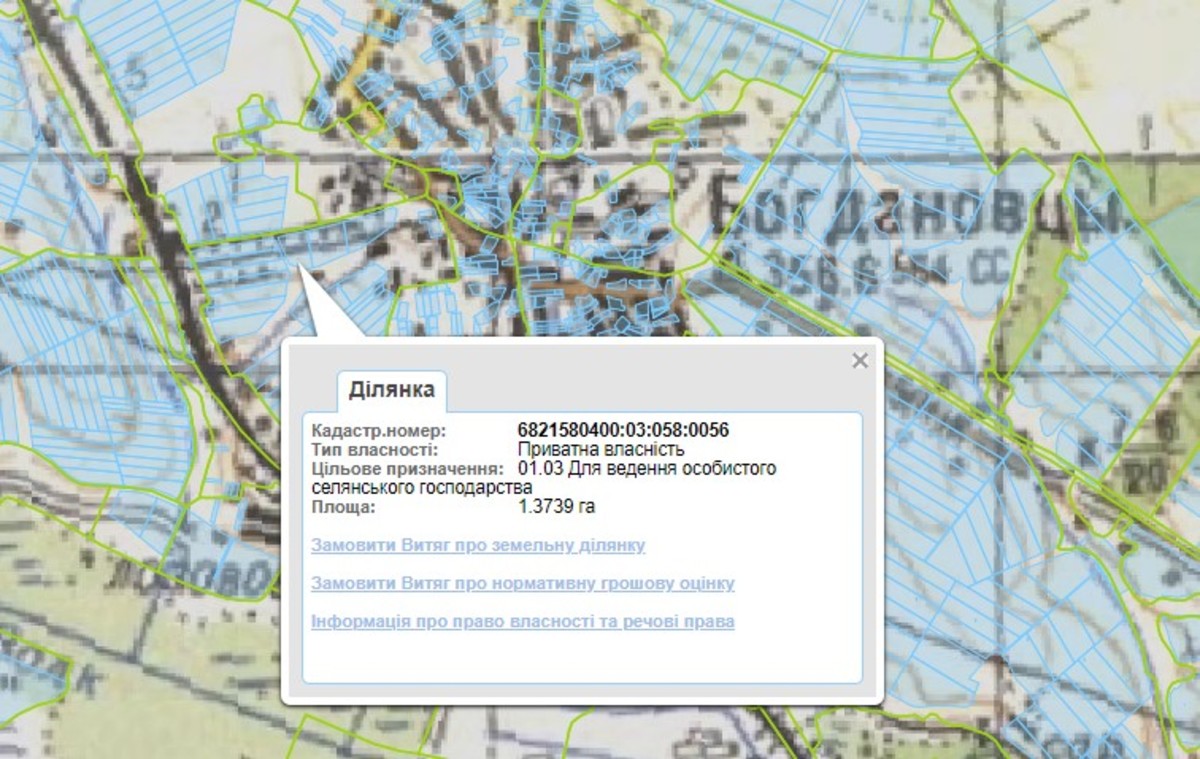Close the parcel info popup
The height and width of the screenshot is (759, 1200).
859,361
